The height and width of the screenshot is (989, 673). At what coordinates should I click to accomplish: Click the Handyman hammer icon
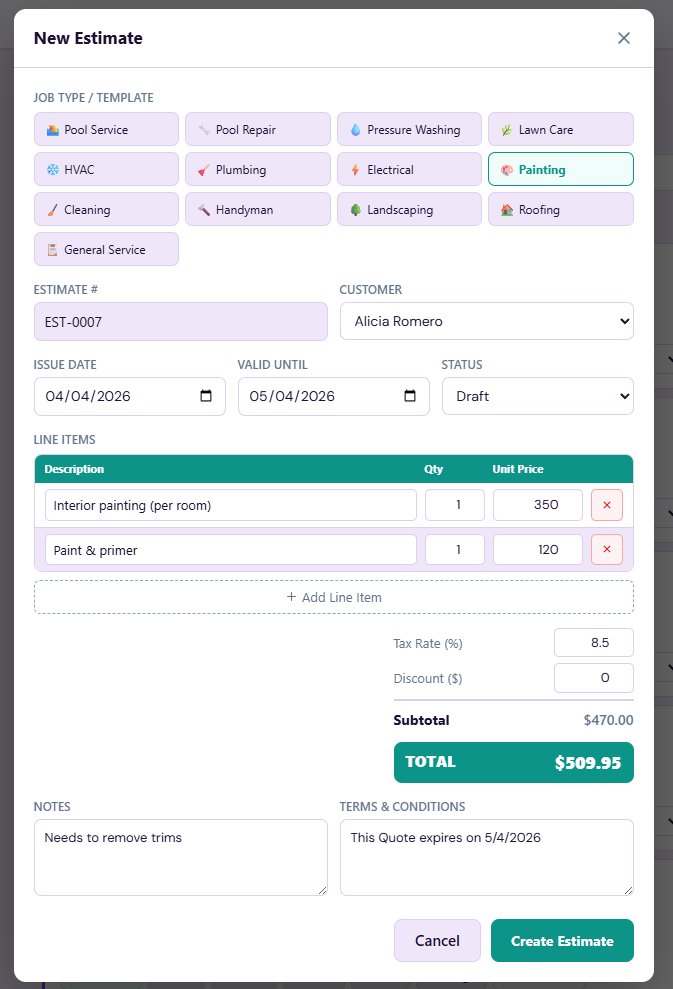pyautogui.click(x=204, y=209)
